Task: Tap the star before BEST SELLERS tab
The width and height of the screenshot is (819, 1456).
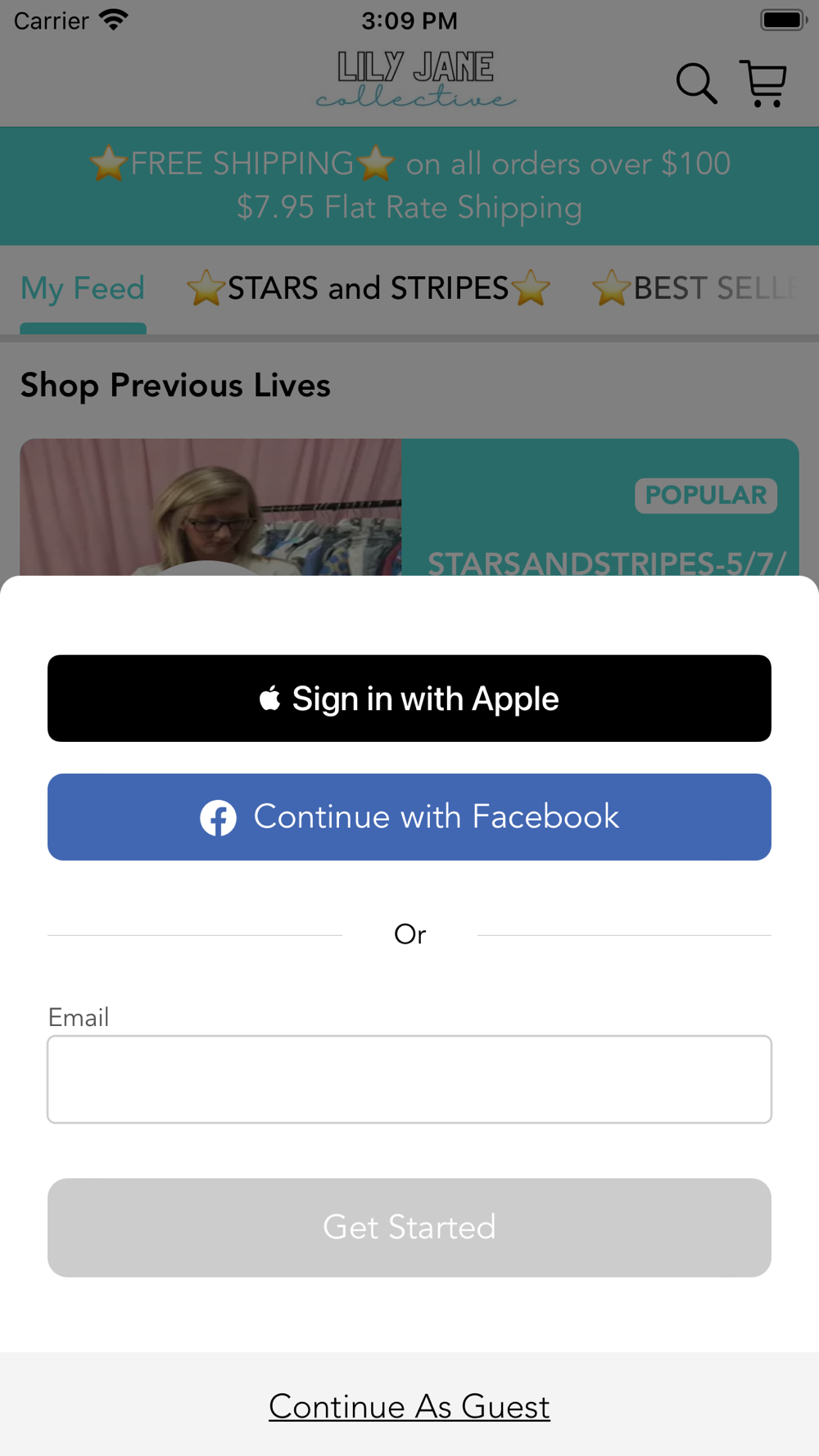Action: [x=611, y=288]
